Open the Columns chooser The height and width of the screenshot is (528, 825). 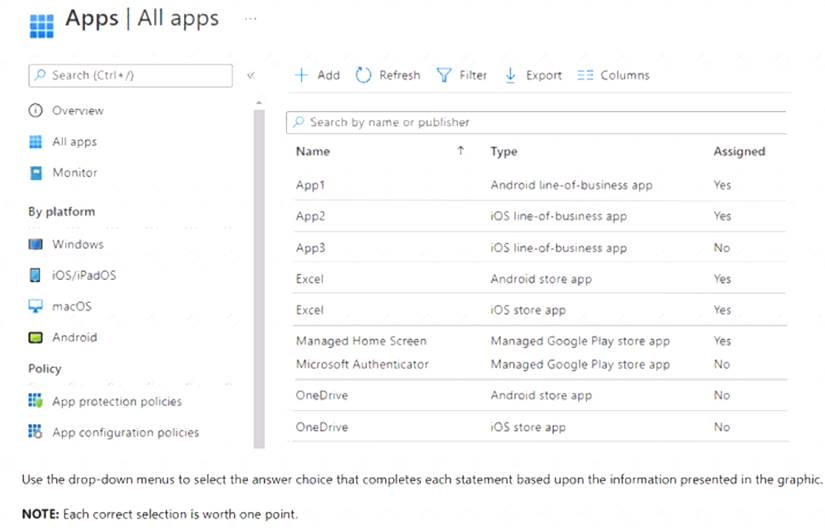click(x=625, y=75)
